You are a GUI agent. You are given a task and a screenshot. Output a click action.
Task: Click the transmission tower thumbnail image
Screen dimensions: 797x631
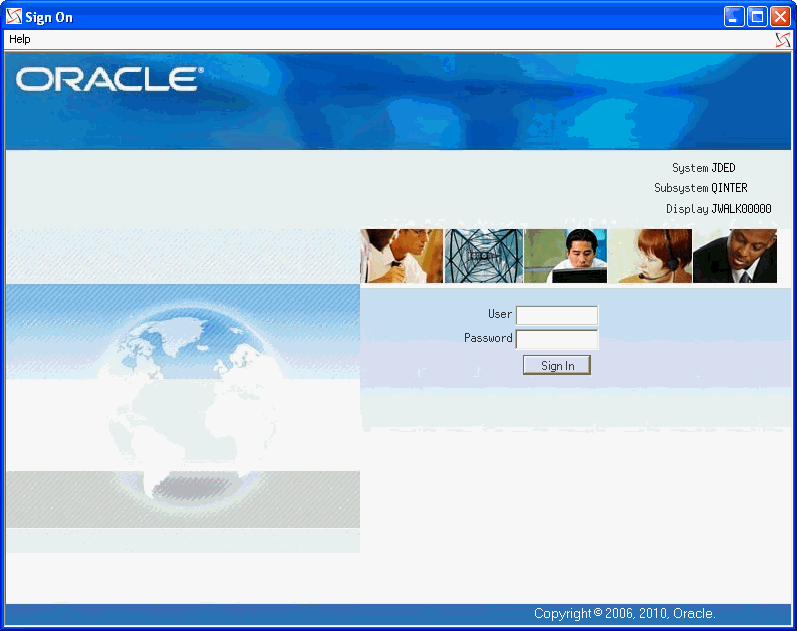point(483,256)
